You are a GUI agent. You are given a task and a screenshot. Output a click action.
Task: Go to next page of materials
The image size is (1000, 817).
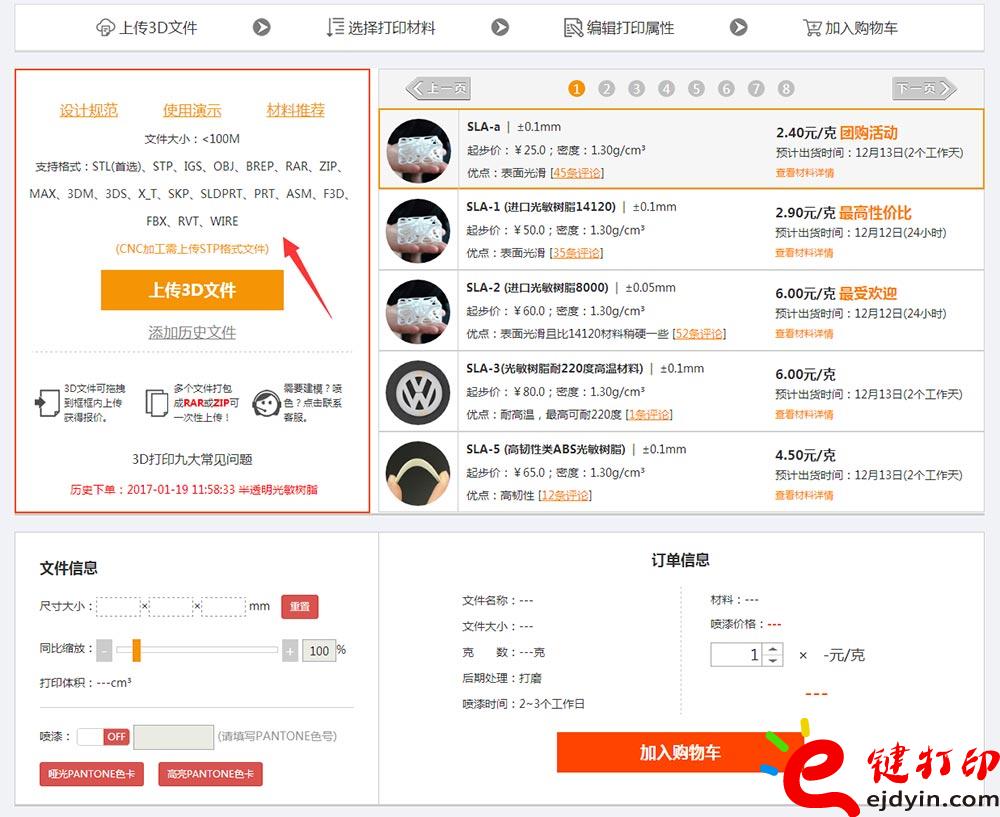tap(924, 88)
